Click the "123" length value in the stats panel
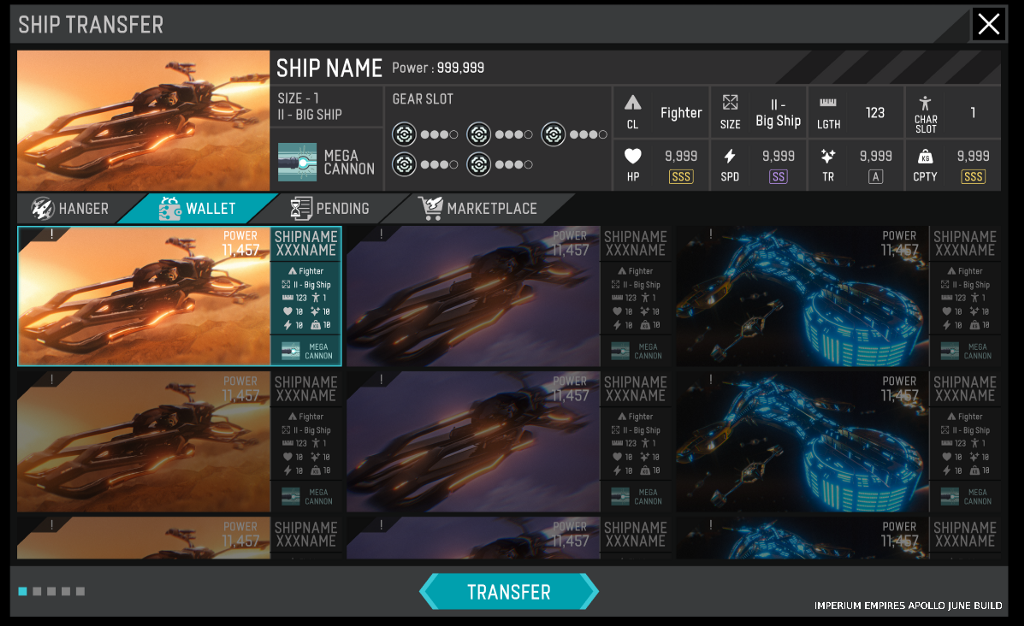Image resolution: width=1024 pixels, height=626 pixels. point(875,113)
